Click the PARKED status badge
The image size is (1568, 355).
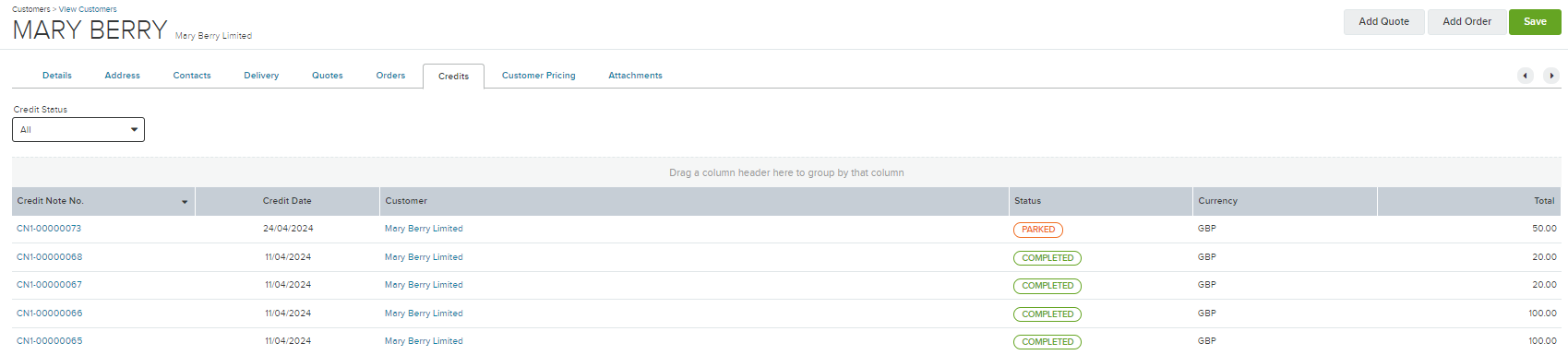point(1038,230)
